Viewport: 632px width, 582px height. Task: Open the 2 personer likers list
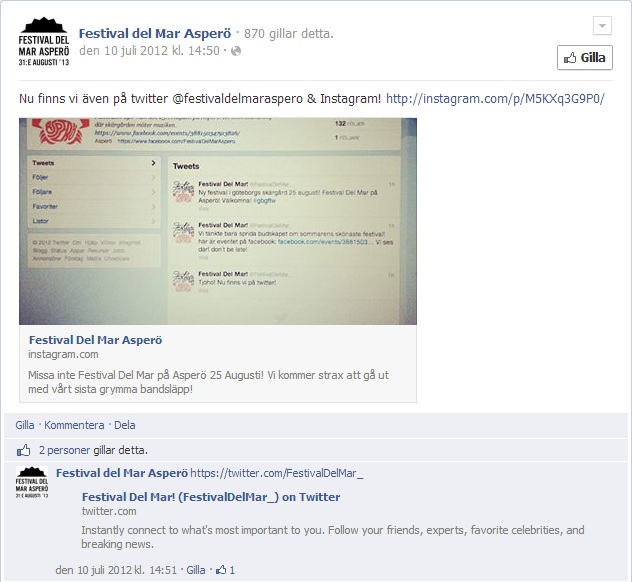pos(64,450)
